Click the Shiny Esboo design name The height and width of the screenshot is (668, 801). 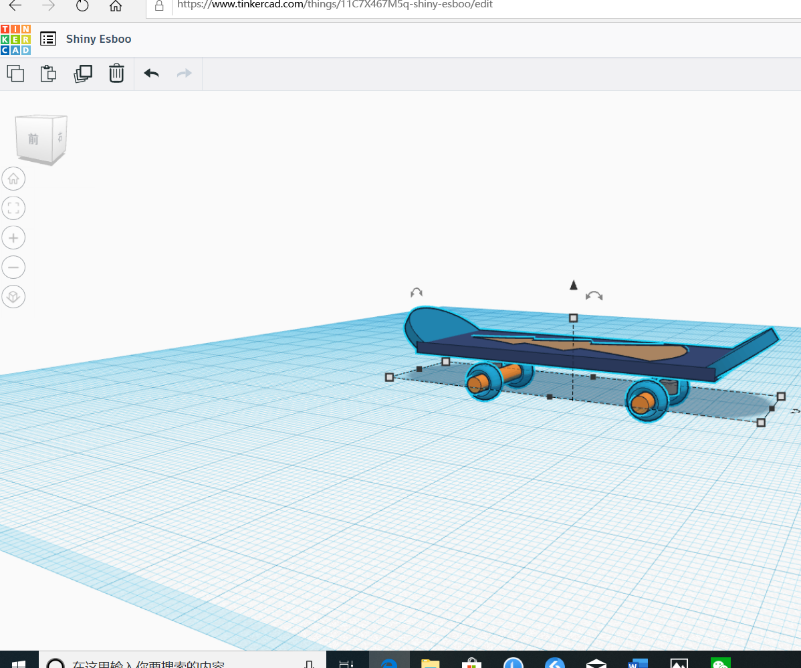click(x=99, y=39)
